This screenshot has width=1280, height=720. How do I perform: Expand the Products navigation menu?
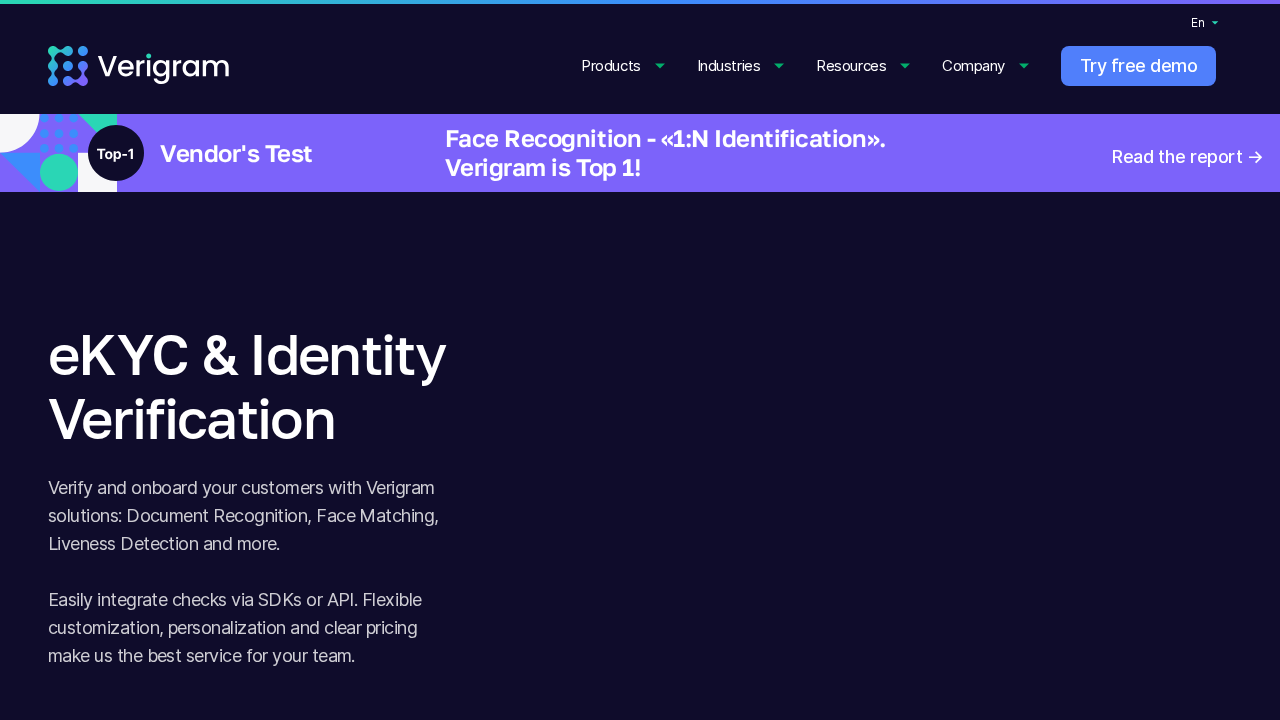(610, 65)
